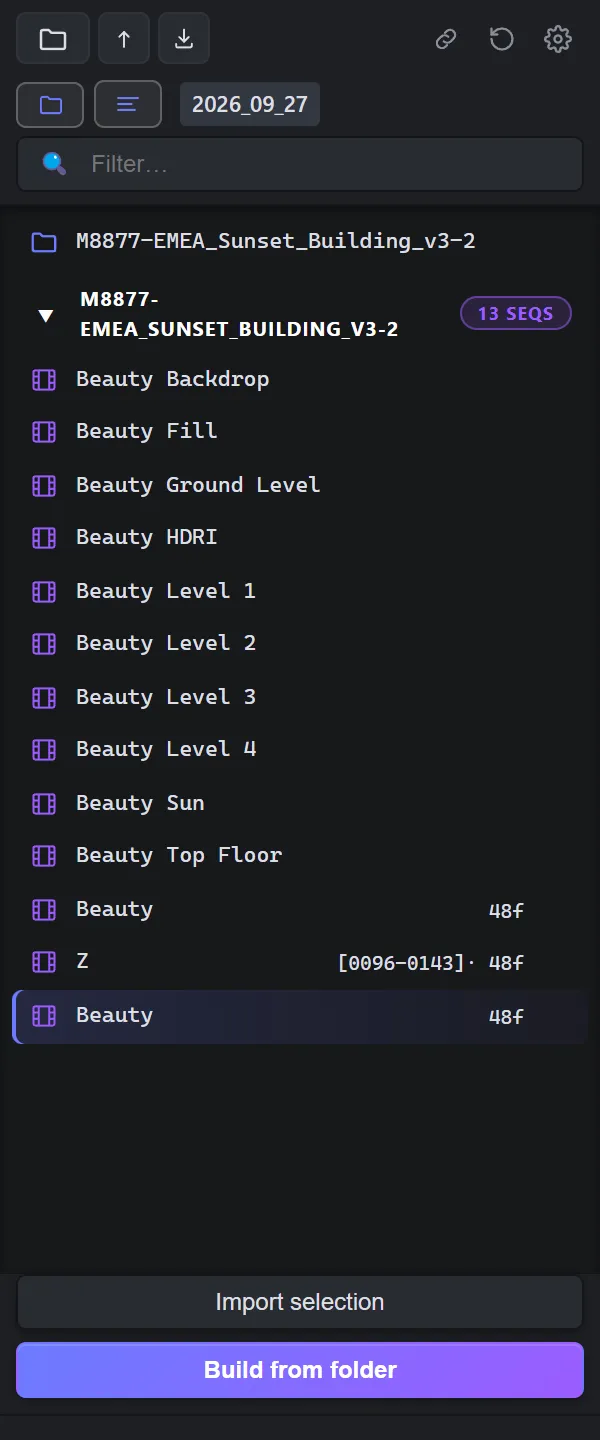Click the Import selection button
600x1440 pixels.
pyautogui.click(x=300, y=1302)
